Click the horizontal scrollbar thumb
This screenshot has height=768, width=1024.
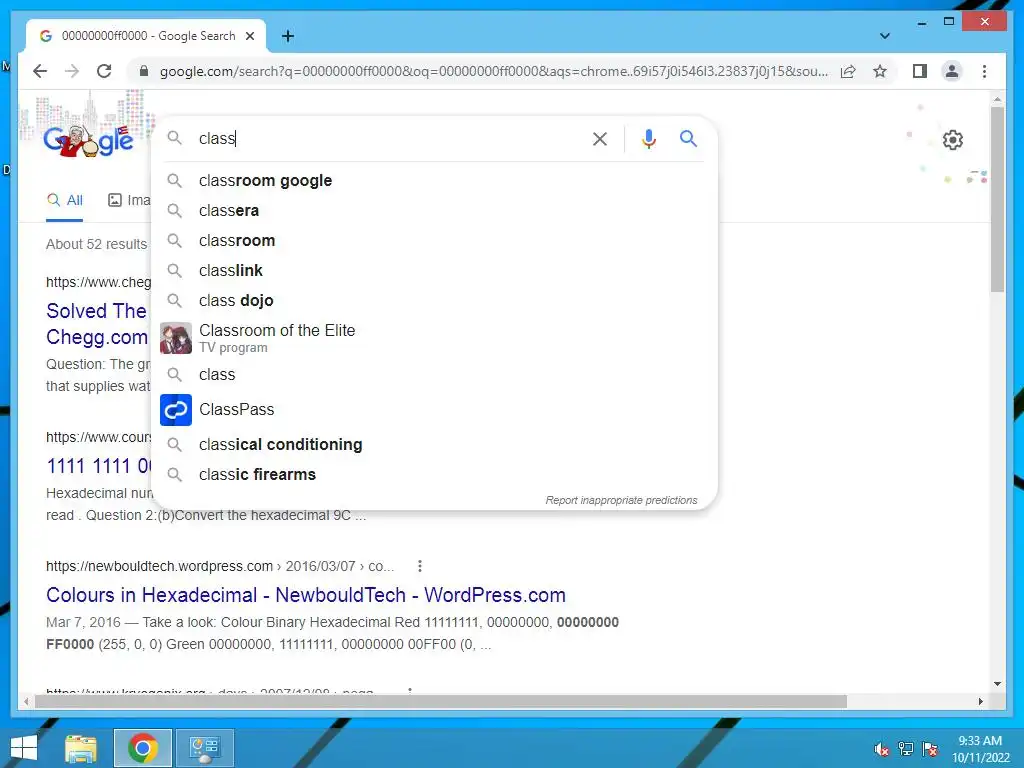441,701
